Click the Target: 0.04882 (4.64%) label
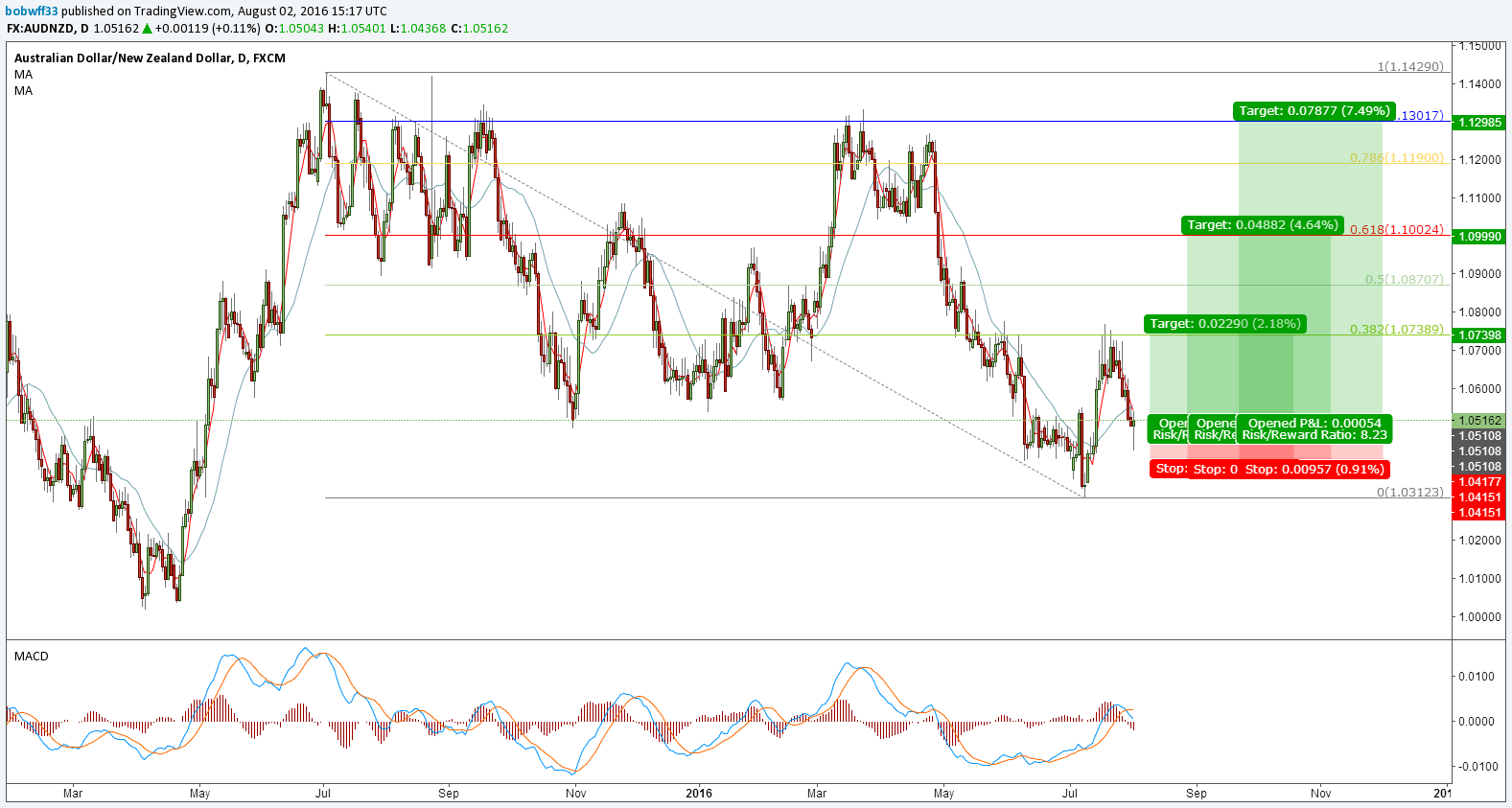 click(x=1263, y=225)
